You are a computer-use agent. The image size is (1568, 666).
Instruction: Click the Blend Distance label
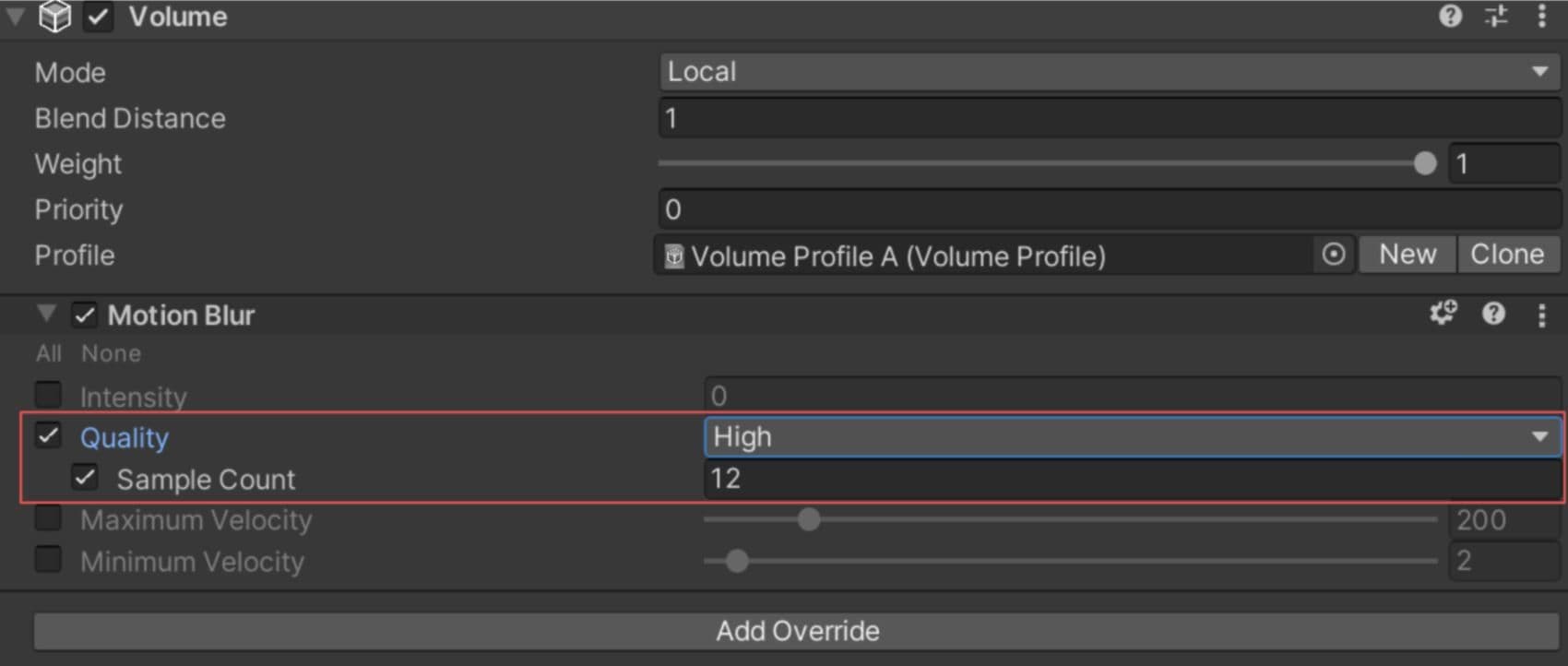(x=130, y=118)
